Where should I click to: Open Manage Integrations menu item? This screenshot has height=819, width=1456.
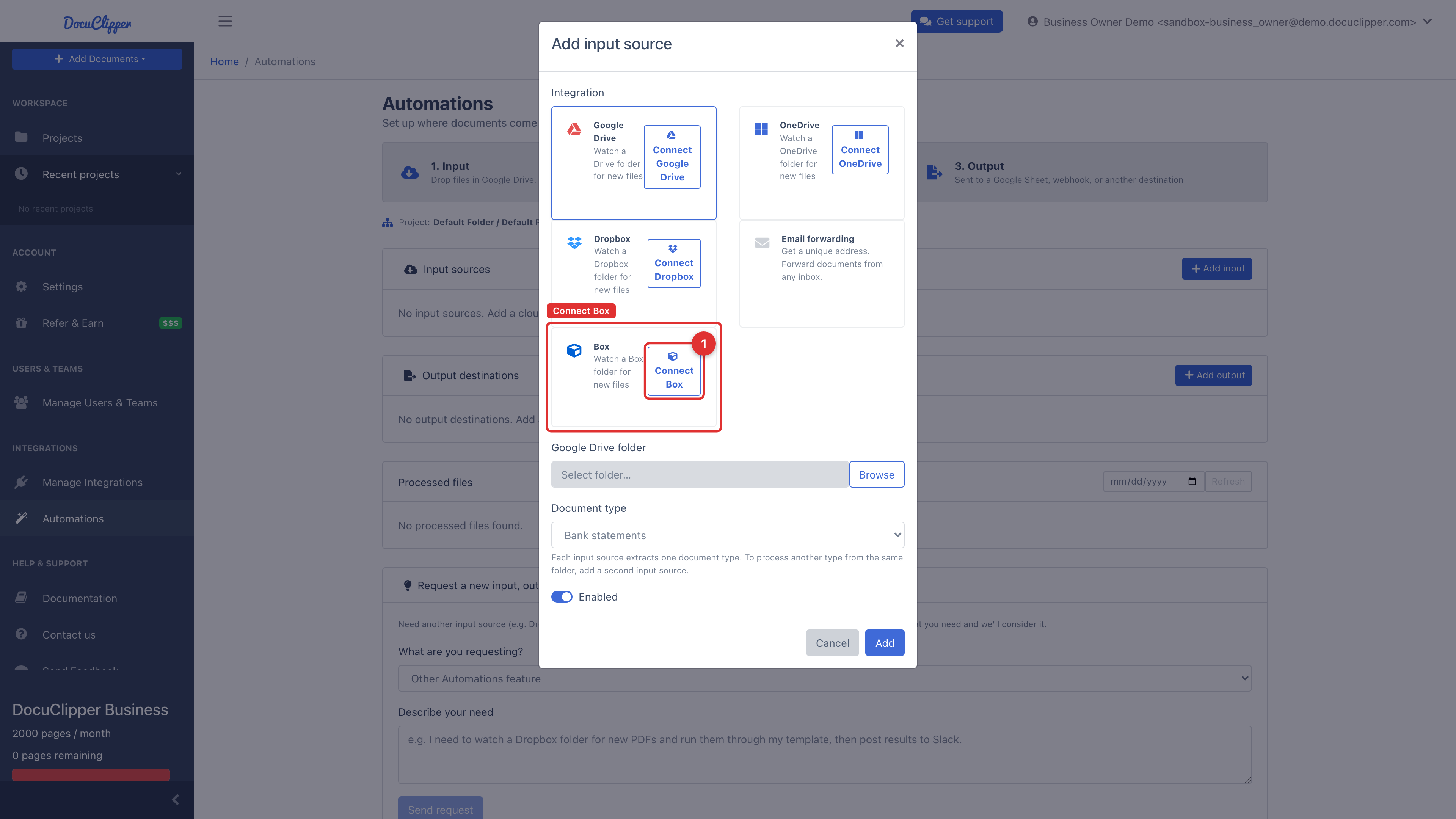97,482
